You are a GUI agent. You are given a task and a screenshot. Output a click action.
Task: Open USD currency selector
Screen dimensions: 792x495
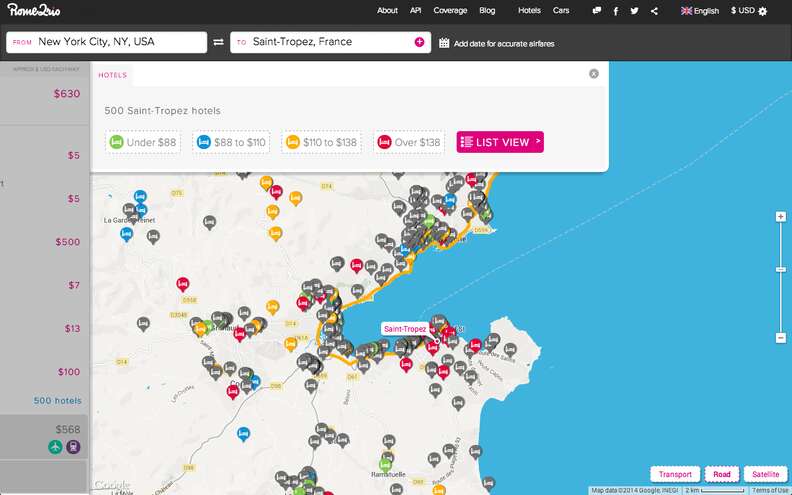[742, 11]
